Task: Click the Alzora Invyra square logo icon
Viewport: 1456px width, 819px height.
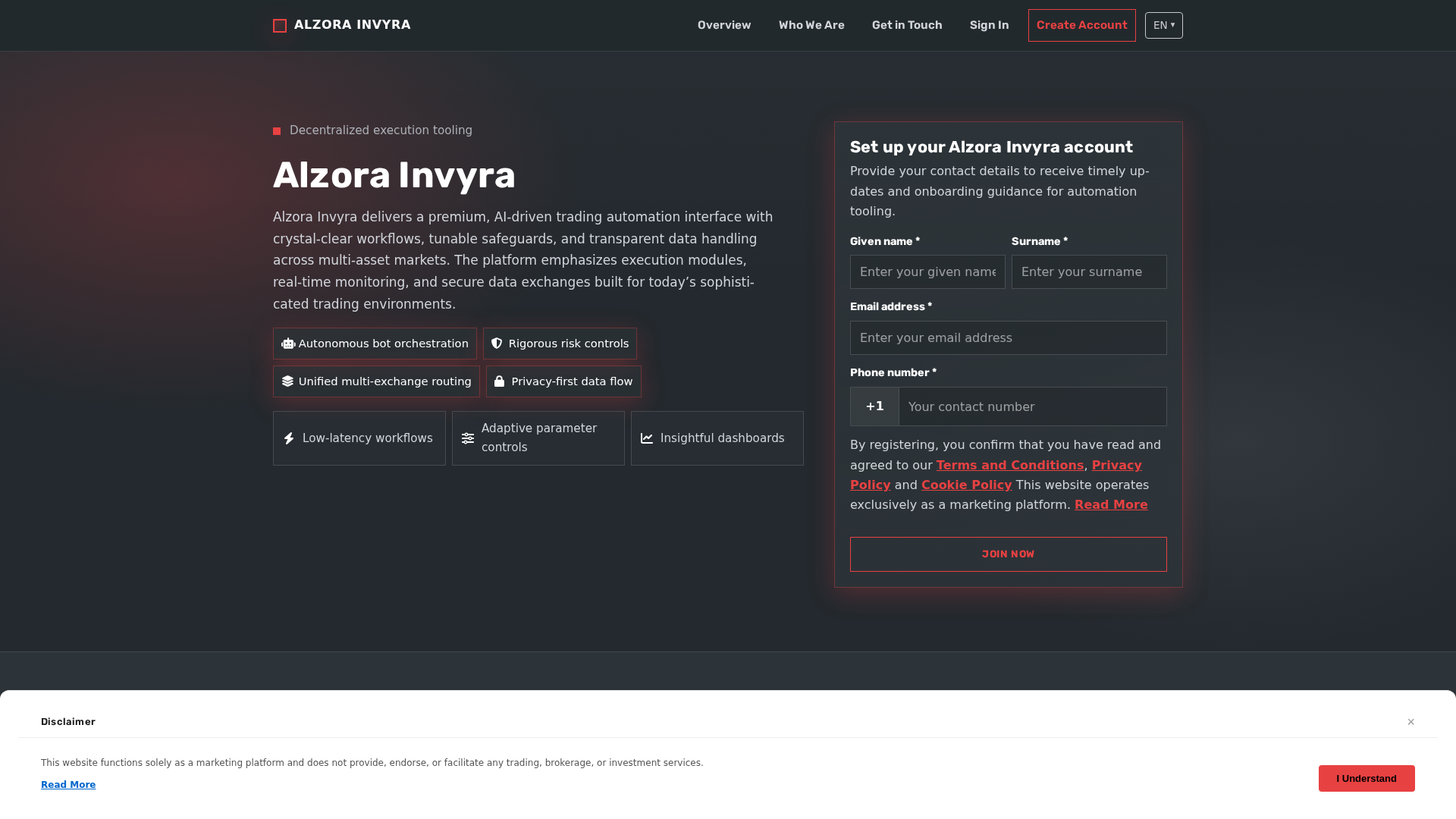Action: (280, 26)
